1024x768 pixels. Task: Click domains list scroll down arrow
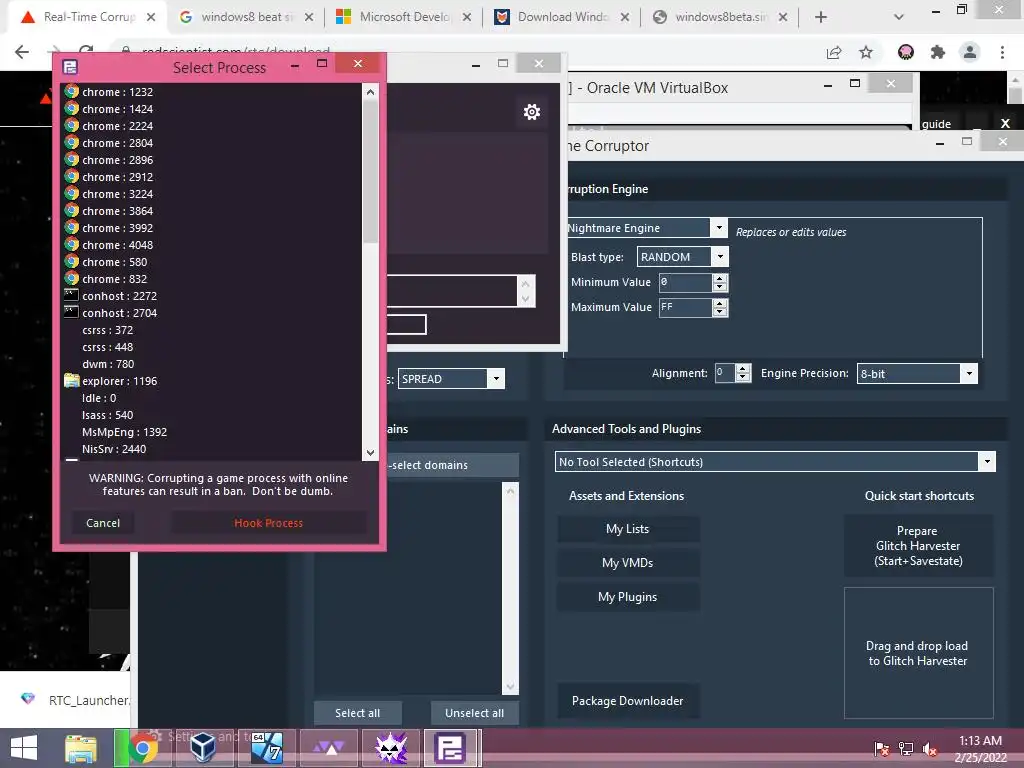[x=510, y=687]
